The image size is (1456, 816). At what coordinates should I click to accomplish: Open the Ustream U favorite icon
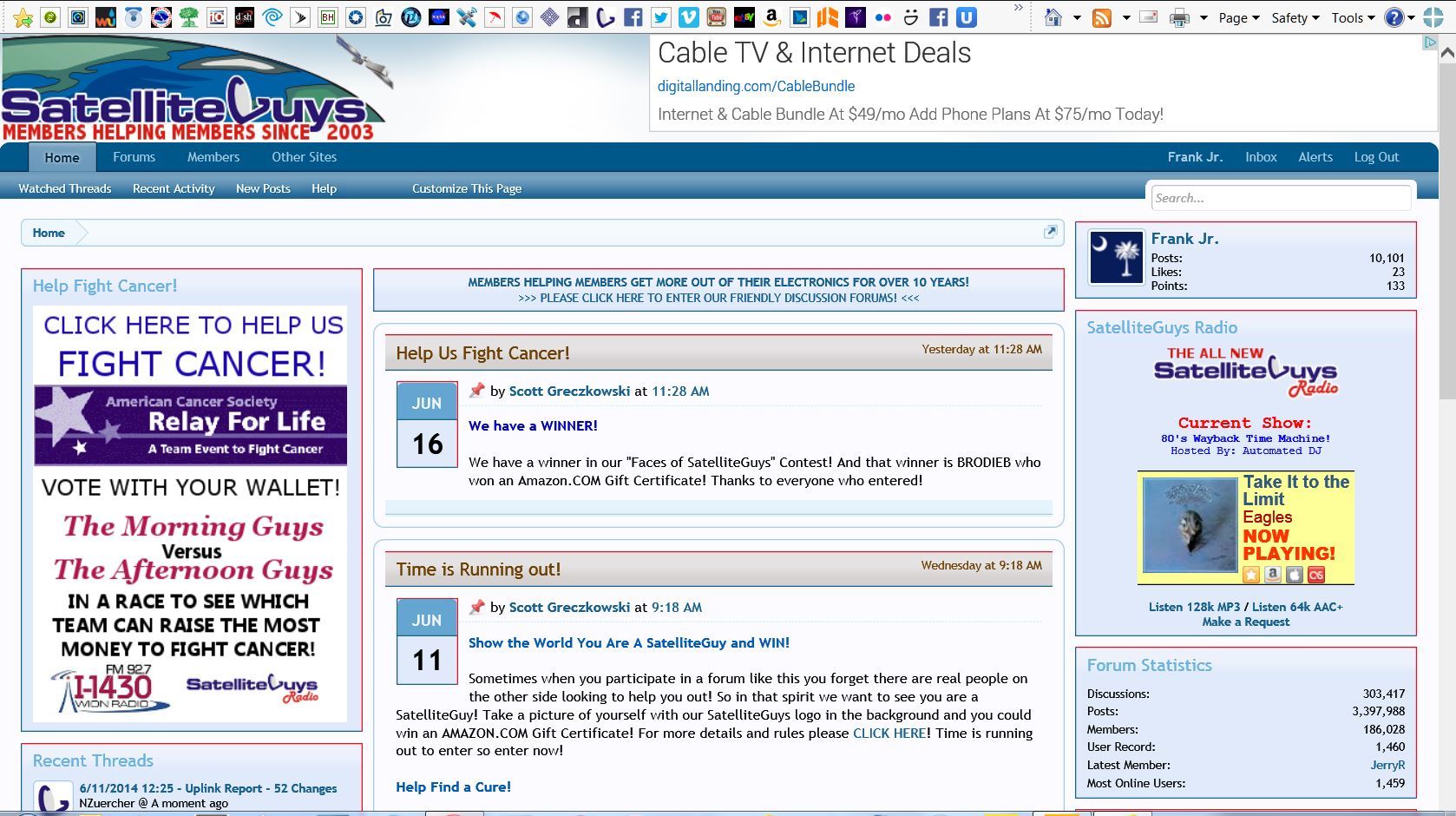(x=967, y=17)
